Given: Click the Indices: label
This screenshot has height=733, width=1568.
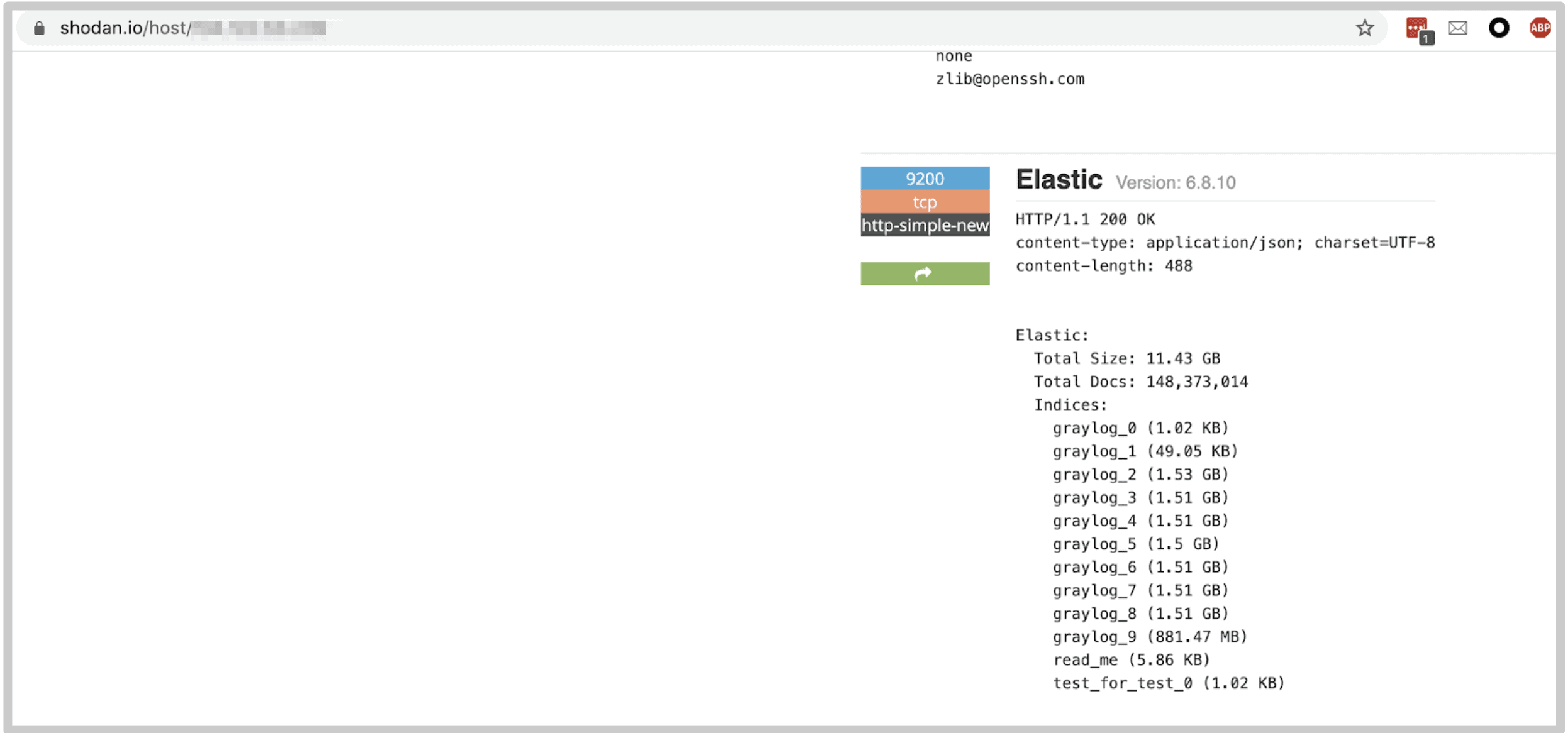Looking at the screenshot, I should (x=1070, y=405).
